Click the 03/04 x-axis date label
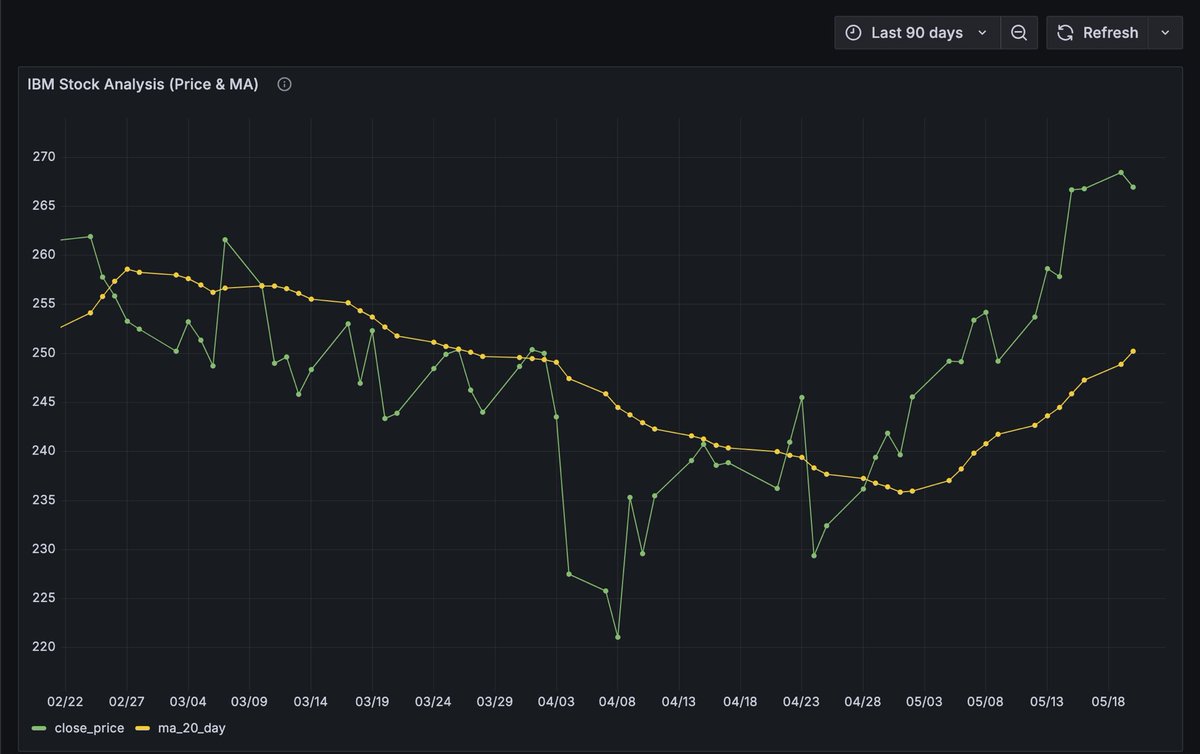The width and height of the screenshot is (1200, 754). point(188,702)
